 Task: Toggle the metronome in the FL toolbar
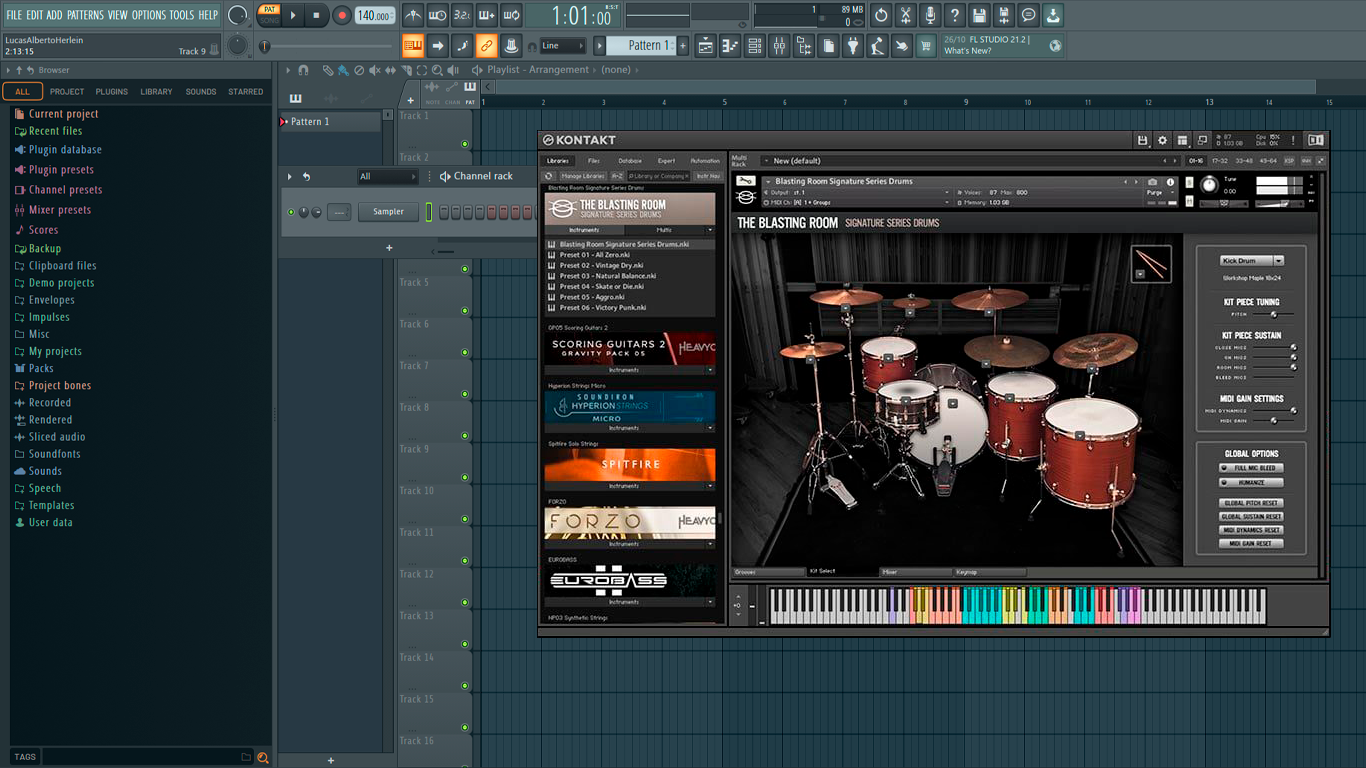pos(413,15)
